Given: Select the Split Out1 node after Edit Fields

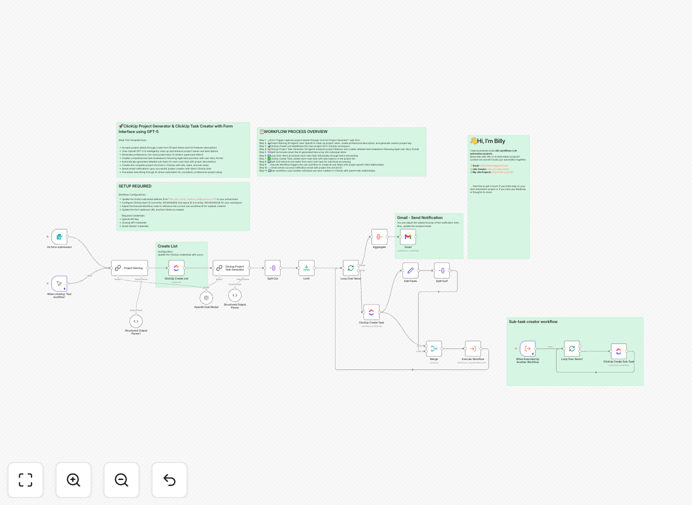Looking at the screenshot, I should pos(442,270).
